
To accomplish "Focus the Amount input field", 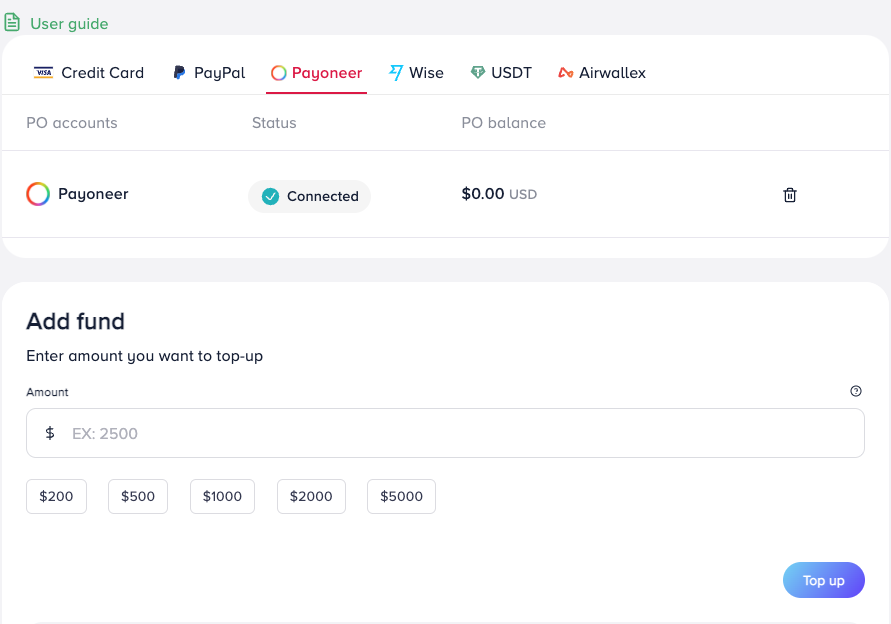I will (446, 433).
